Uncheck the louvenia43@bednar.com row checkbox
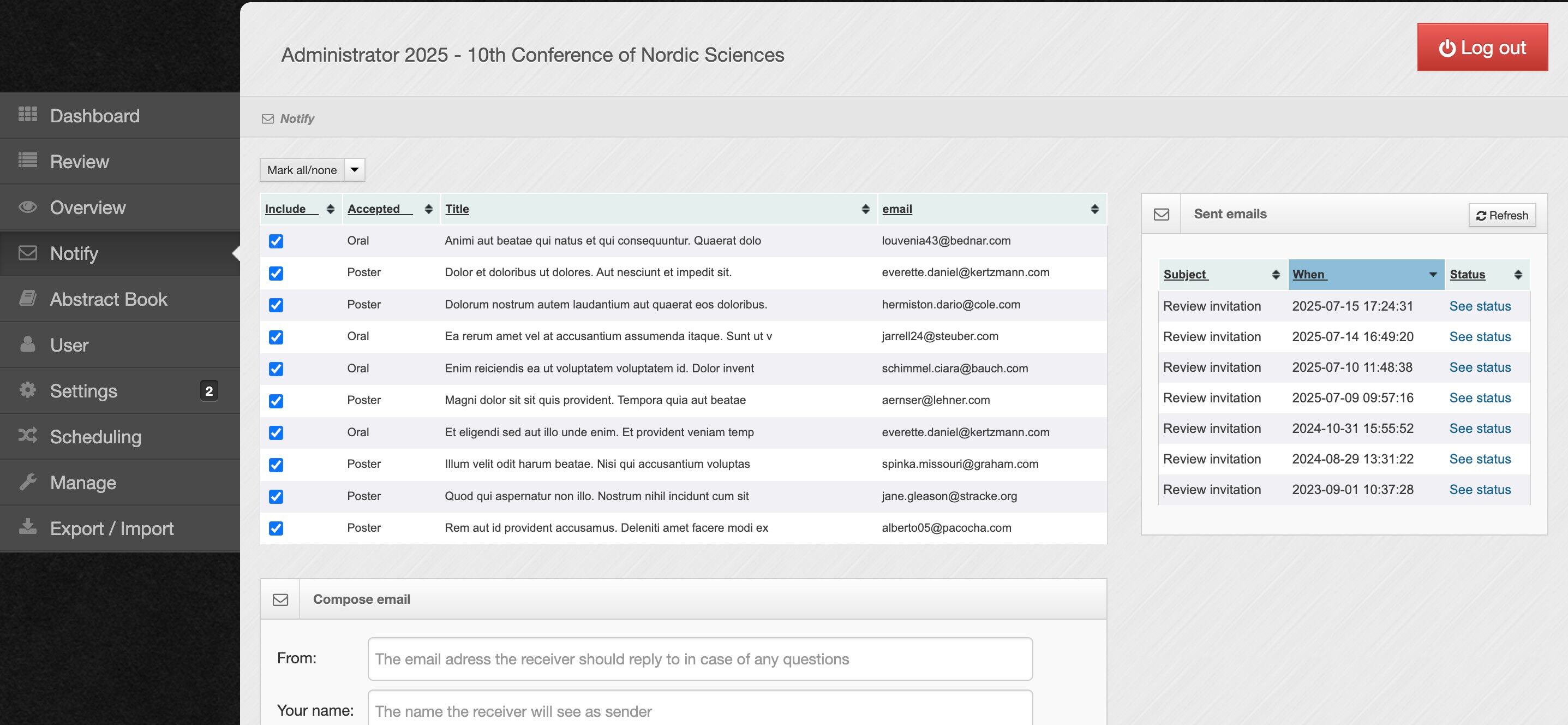The image size is (1568, 725). (276, 241)
